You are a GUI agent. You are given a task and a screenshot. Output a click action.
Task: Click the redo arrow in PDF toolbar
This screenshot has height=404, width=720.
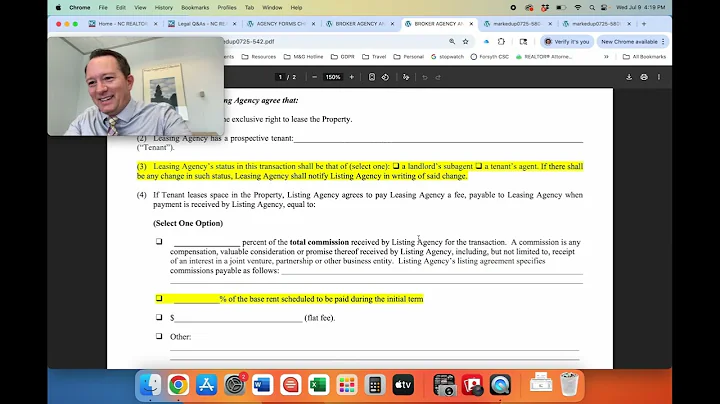click(438, 77)
